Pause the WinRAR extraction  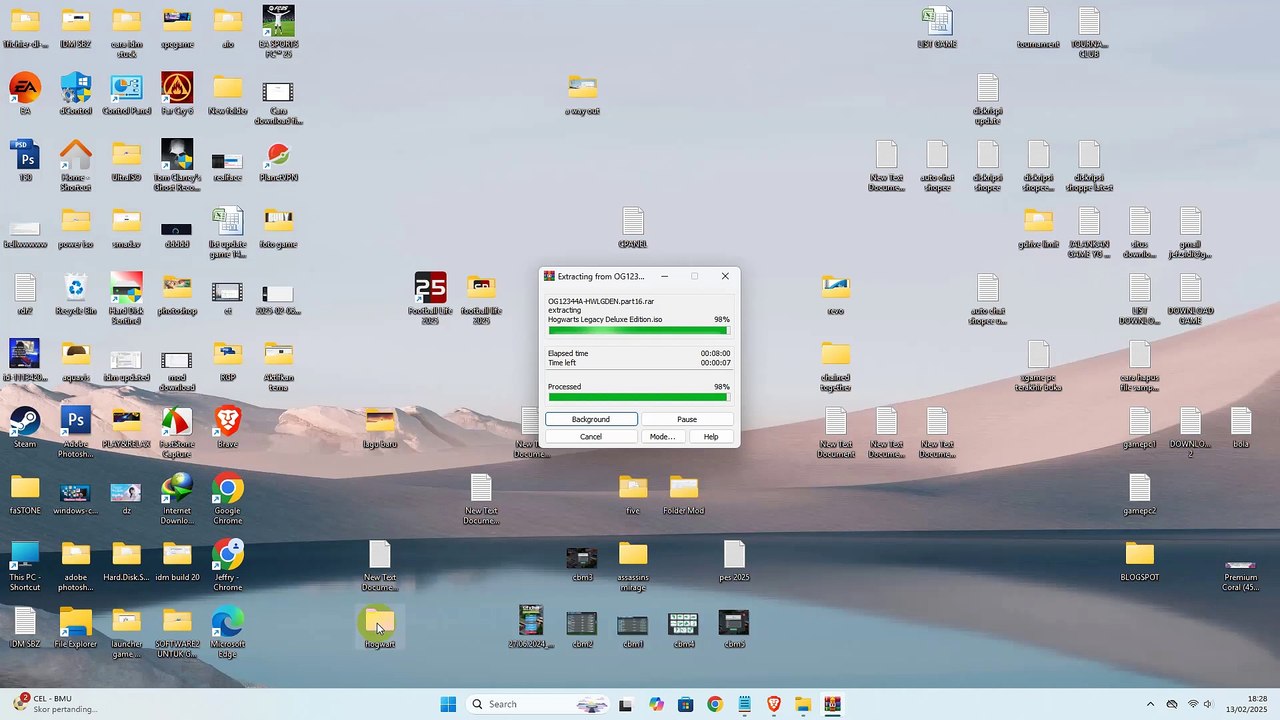pos(686,419)
